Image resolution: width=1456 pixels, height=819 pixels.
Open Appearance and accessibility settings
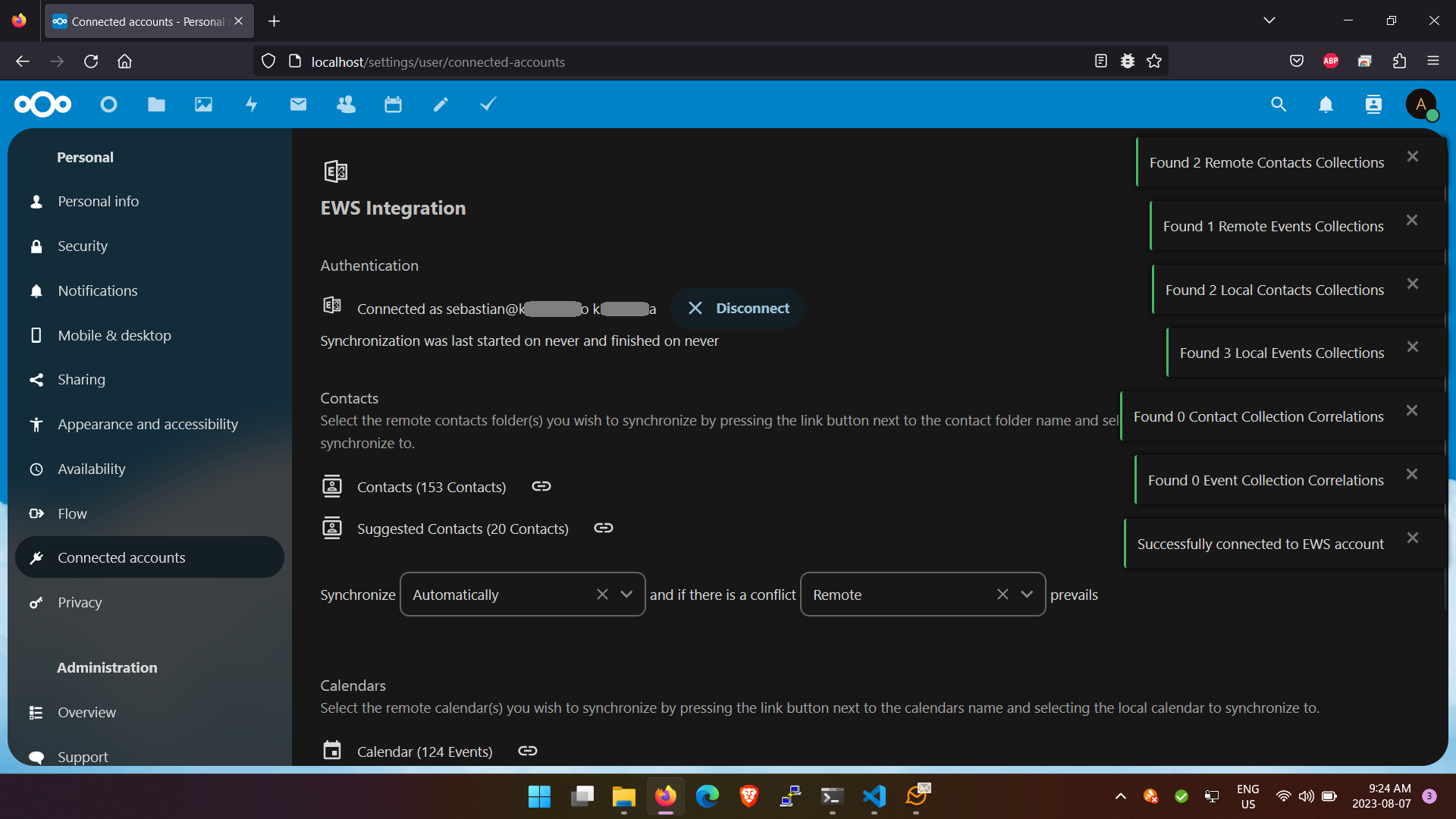point(147,424)
